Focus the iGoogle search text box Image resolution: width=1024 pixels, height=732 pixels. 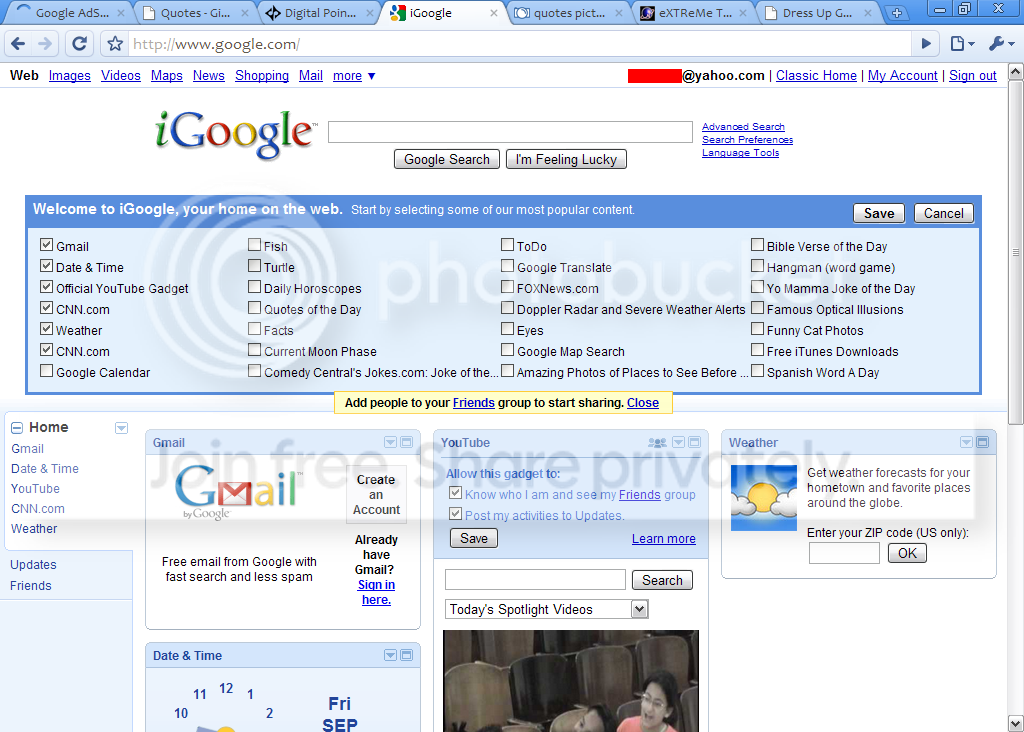(510, 132)
